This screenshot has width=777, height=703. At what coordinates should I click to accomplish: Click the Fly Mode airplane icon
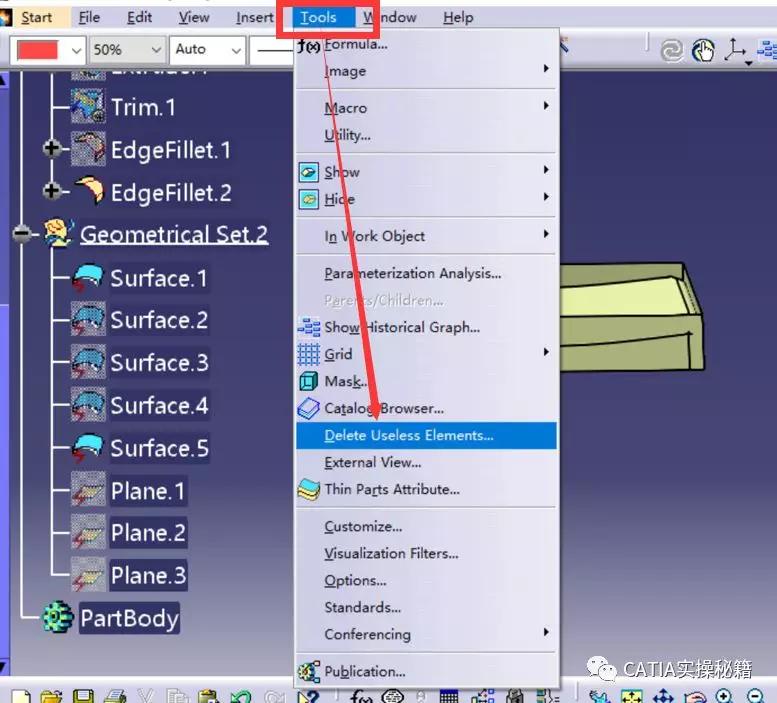pyautogui.click(x=599, y=696)
